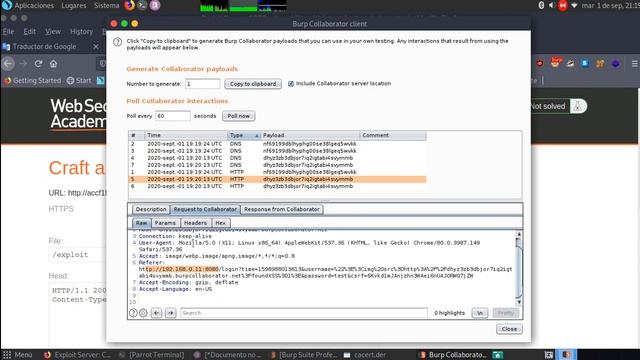Launch Firefox from top panel icon
640x360 pixels.
129,5
